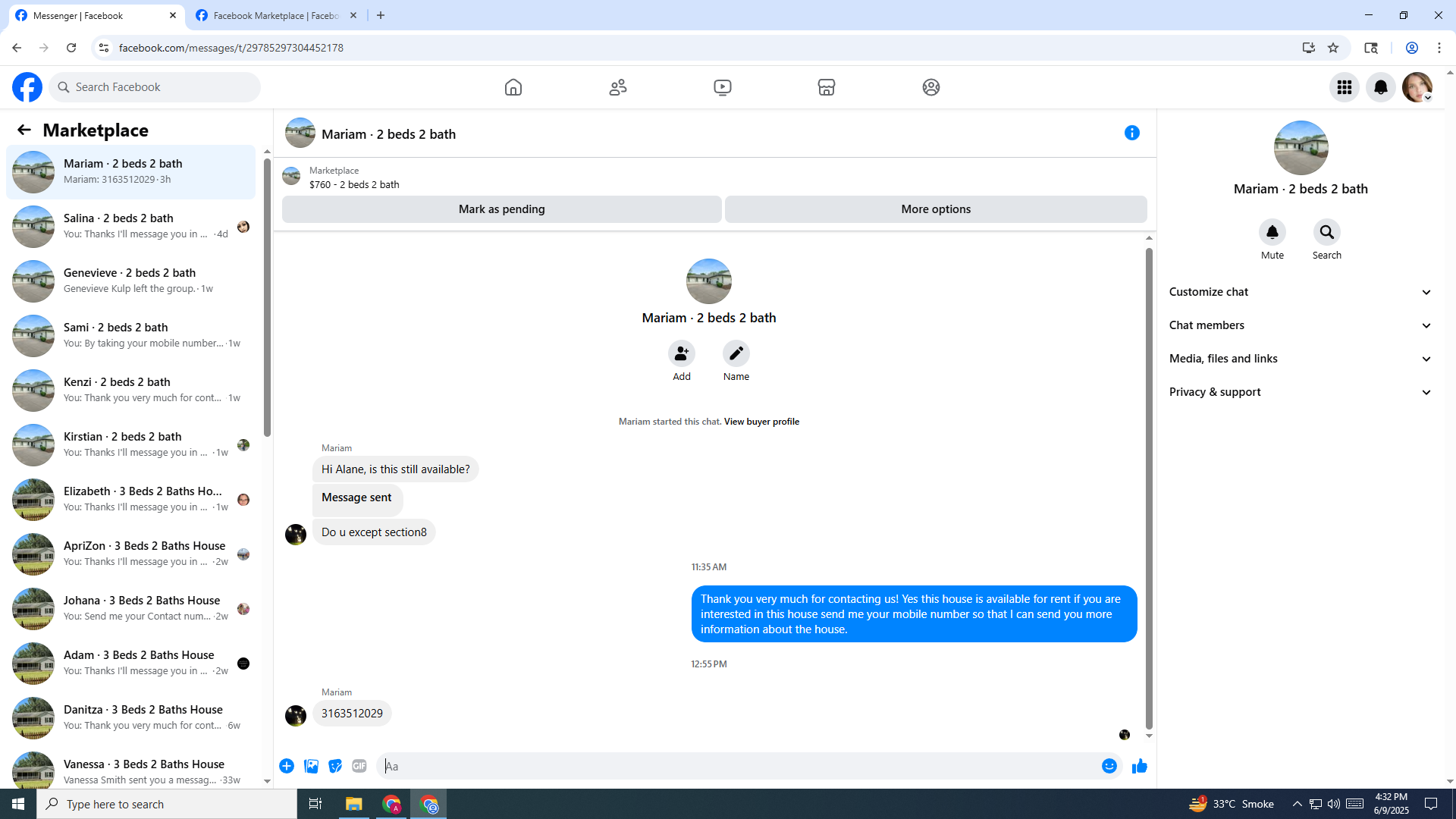The width and height of the screenshot is (1456, 819).
Task: Open the Friends icon in top bar
Action: click(x=618, y=87)
